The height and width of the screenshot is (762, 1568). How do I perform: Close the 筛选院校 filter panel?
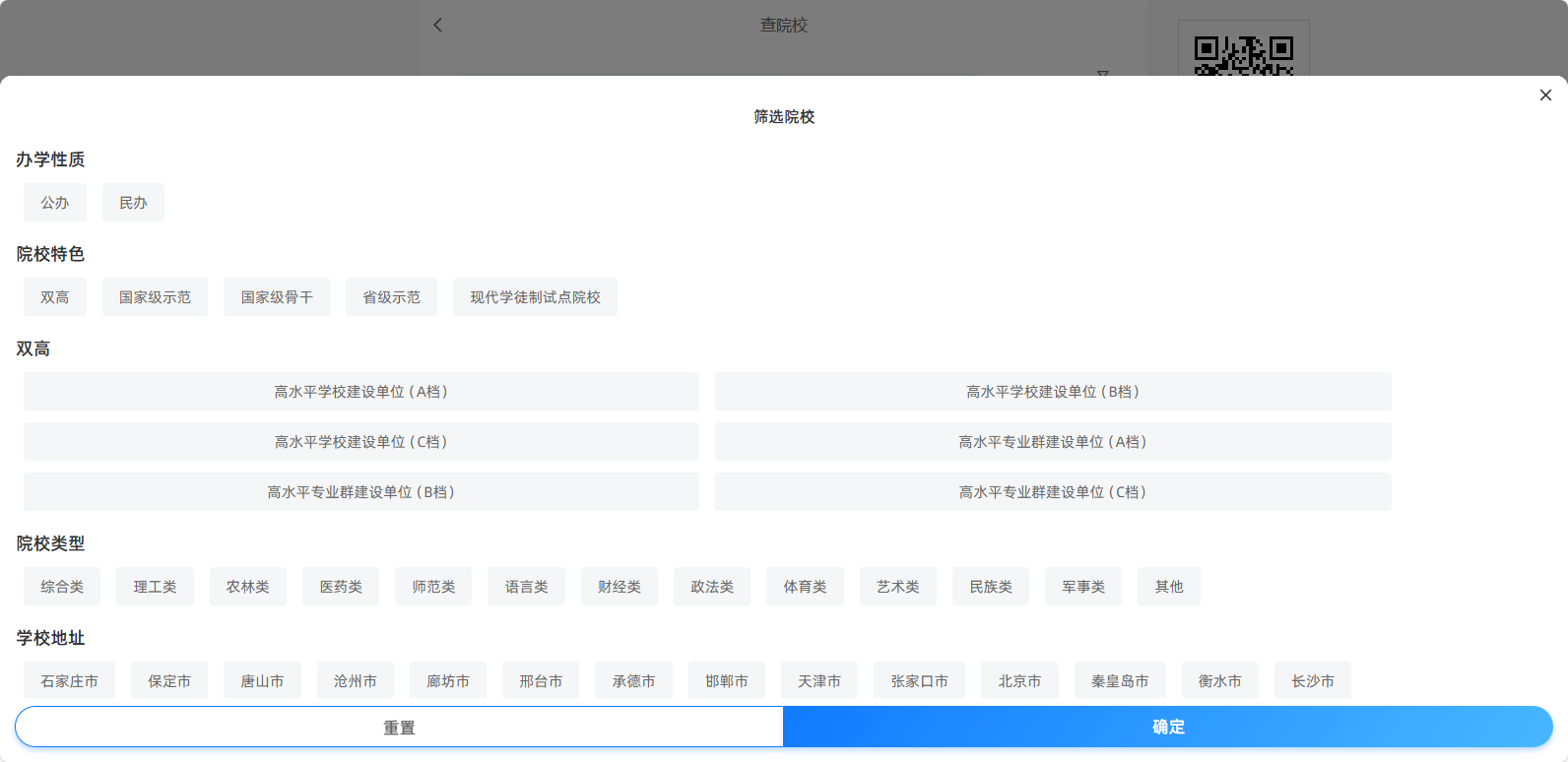click(x=1545, y=95)
